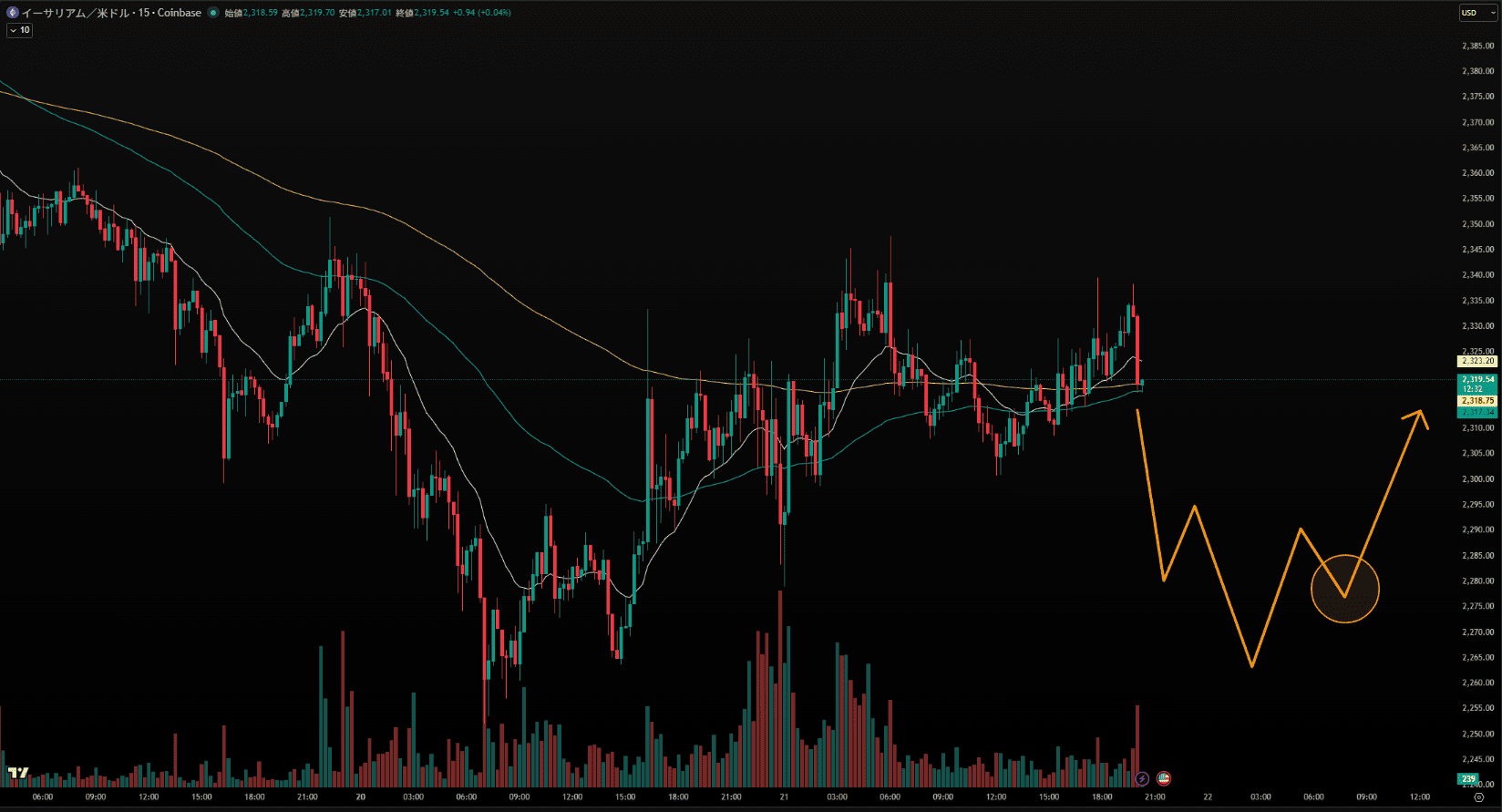
Task: Click the 22 date marker on time axis
Action: pos(1208,797)
